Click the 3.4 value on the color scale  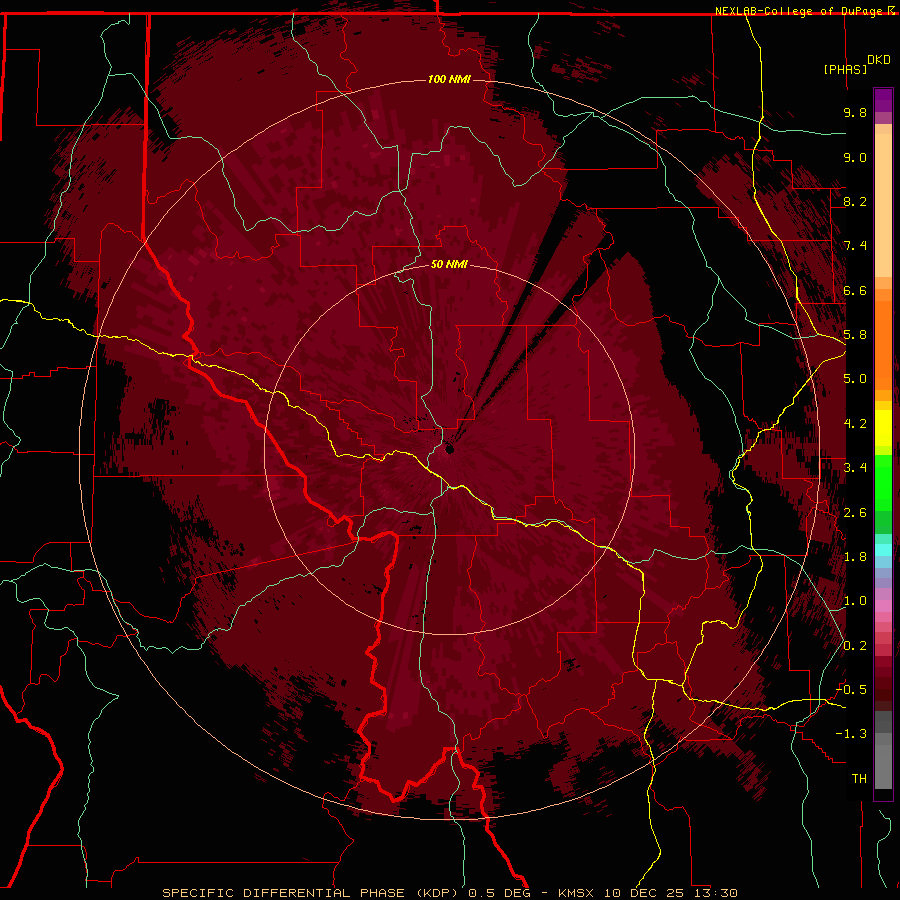click(x=855, y=468)
